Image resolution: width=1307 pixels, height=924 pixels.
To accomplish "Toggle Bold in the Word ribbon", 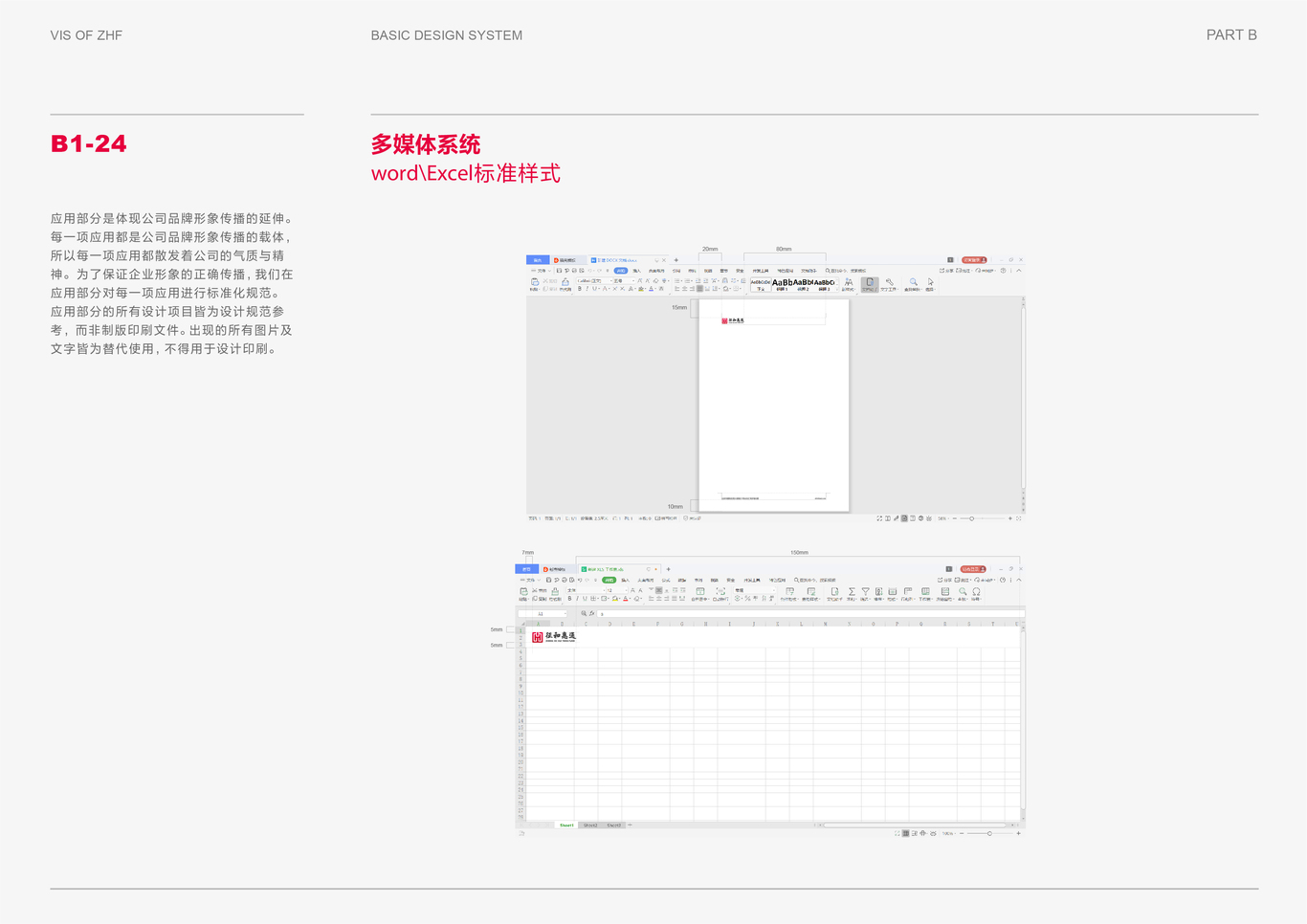I will tap(580, 289).
